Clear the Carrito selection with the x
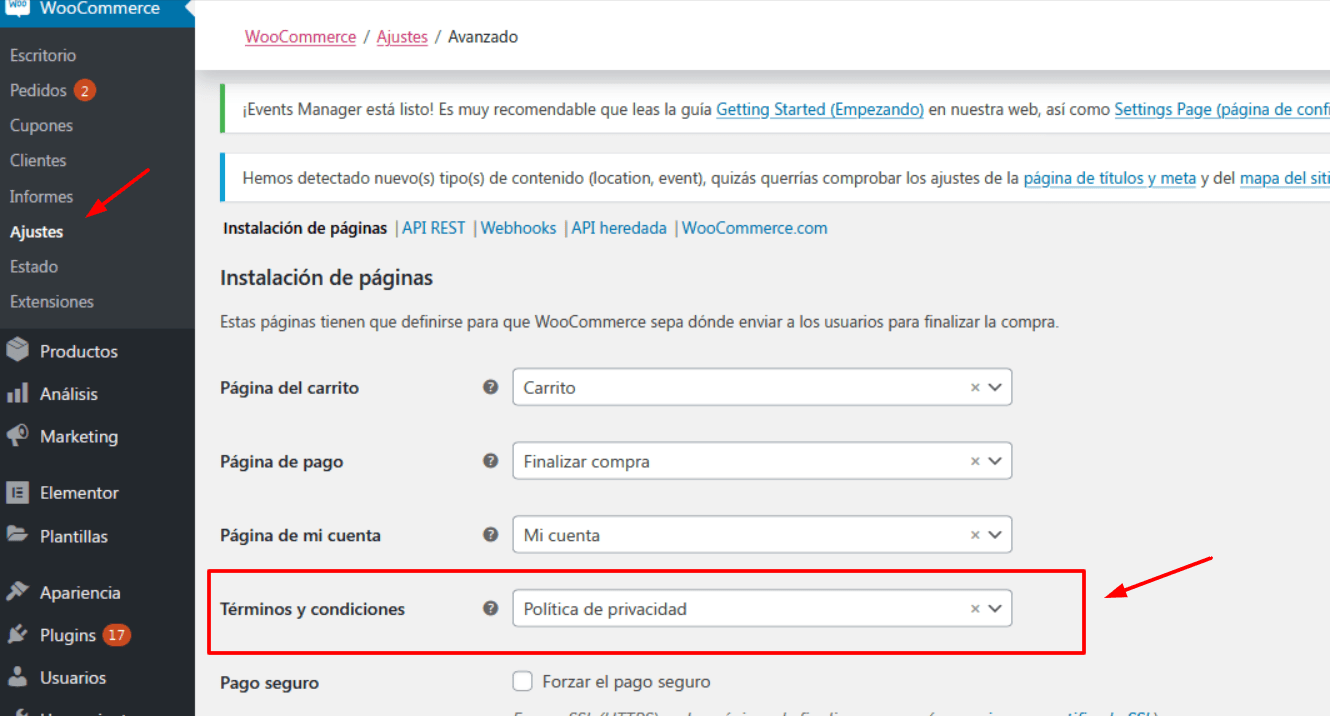The height and width of the screenshot is (716, 1330). [x=975, y=387]
